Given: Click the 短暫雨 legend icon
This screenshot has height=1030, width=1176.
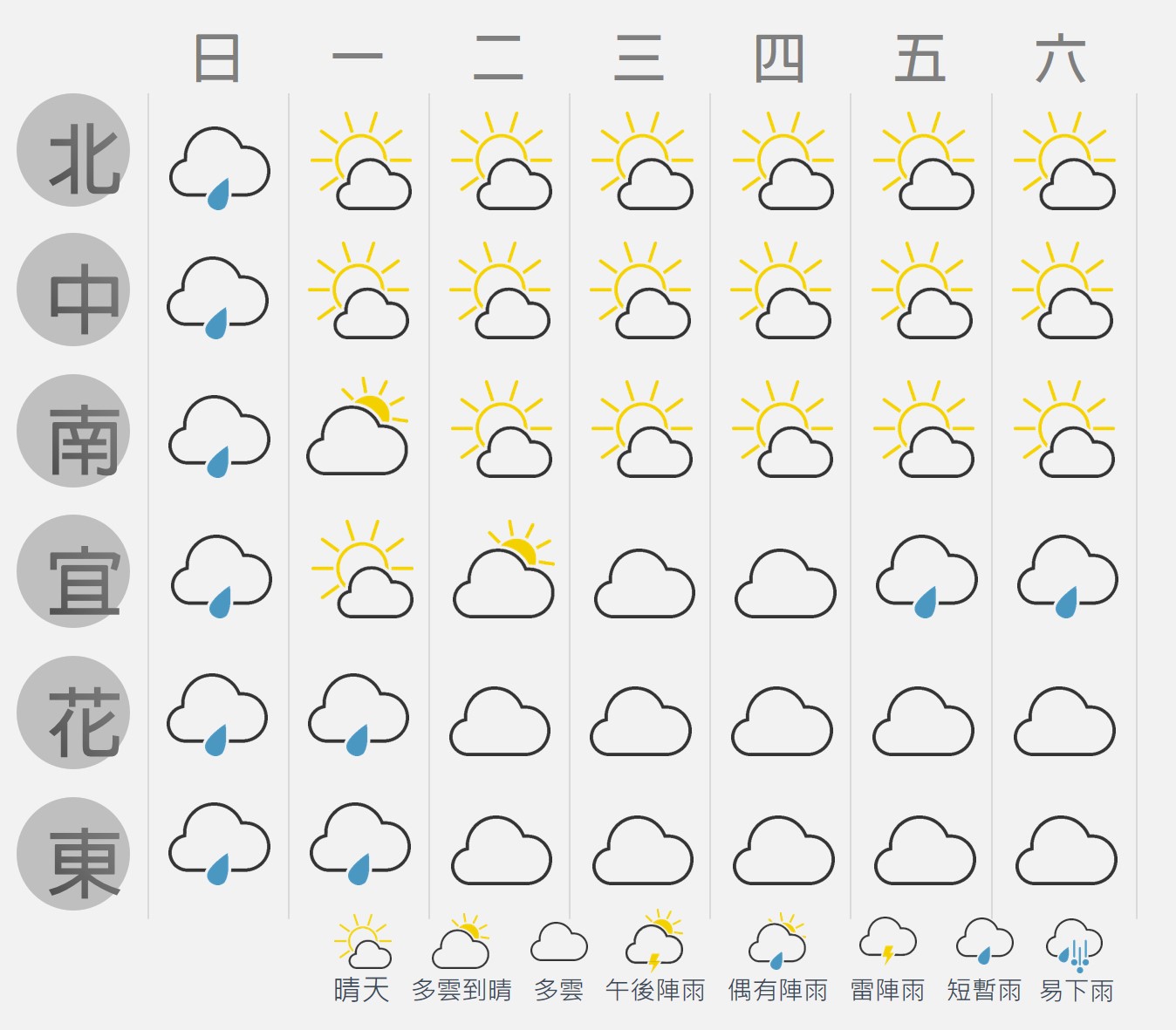Looking at the screenshot, I should (x=985, y=941).
